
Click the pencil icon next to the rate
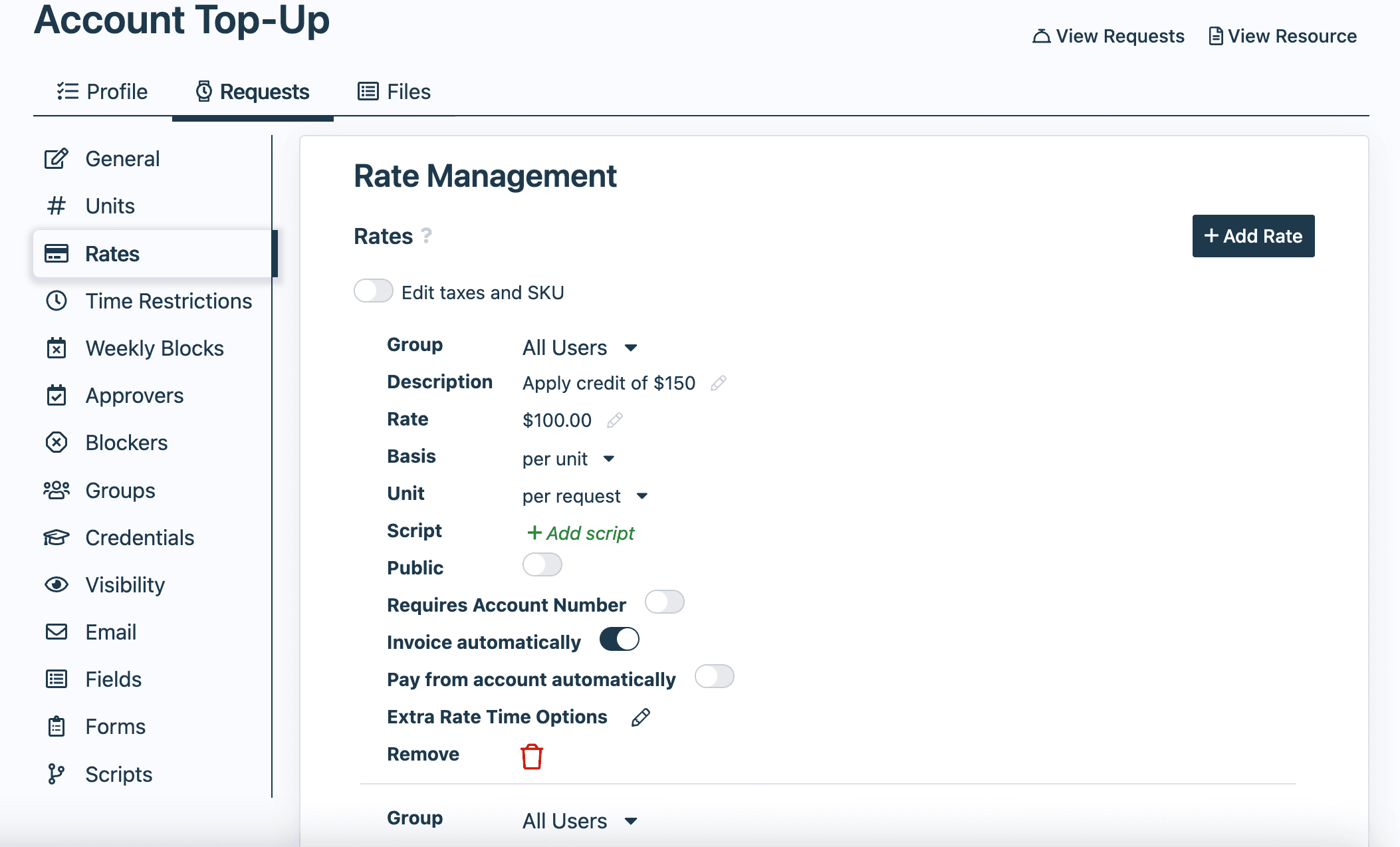coord(615,420)
